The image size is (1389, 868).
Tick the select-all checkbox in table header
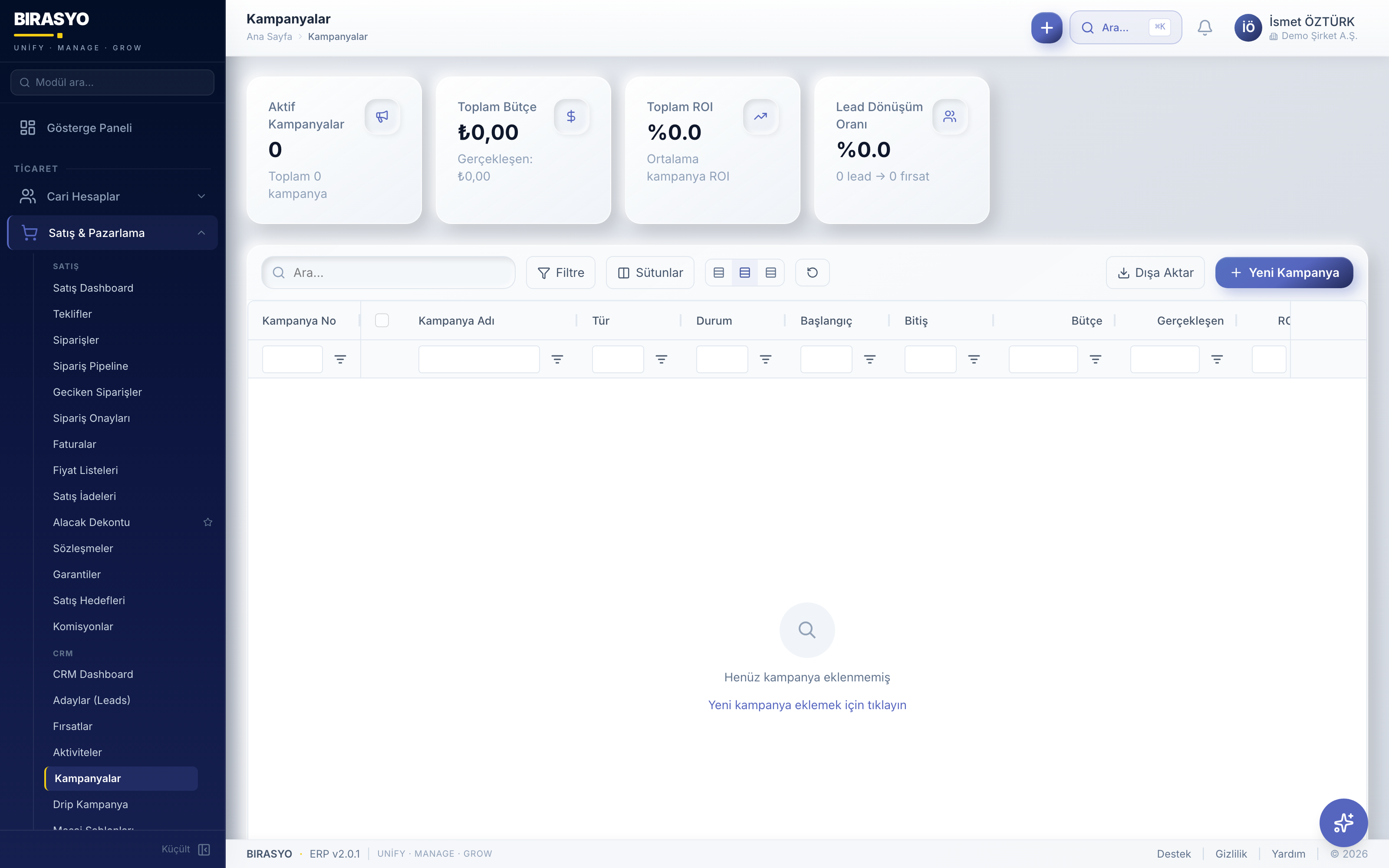point(382,320)
